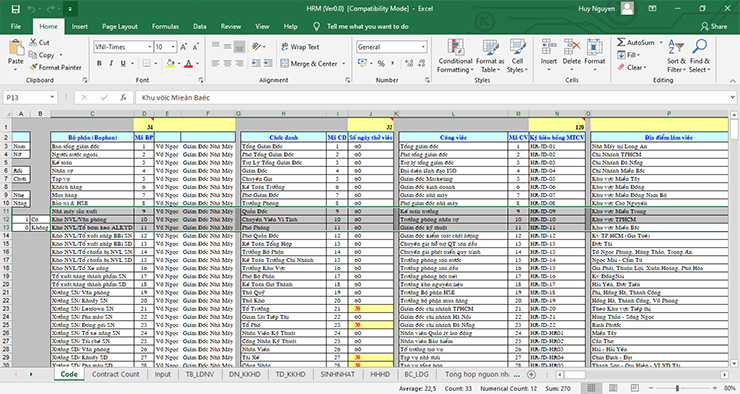The width and height of the screenshot is (740, 394).
Task: Undo the last action
Action: [x=32, y=8]
